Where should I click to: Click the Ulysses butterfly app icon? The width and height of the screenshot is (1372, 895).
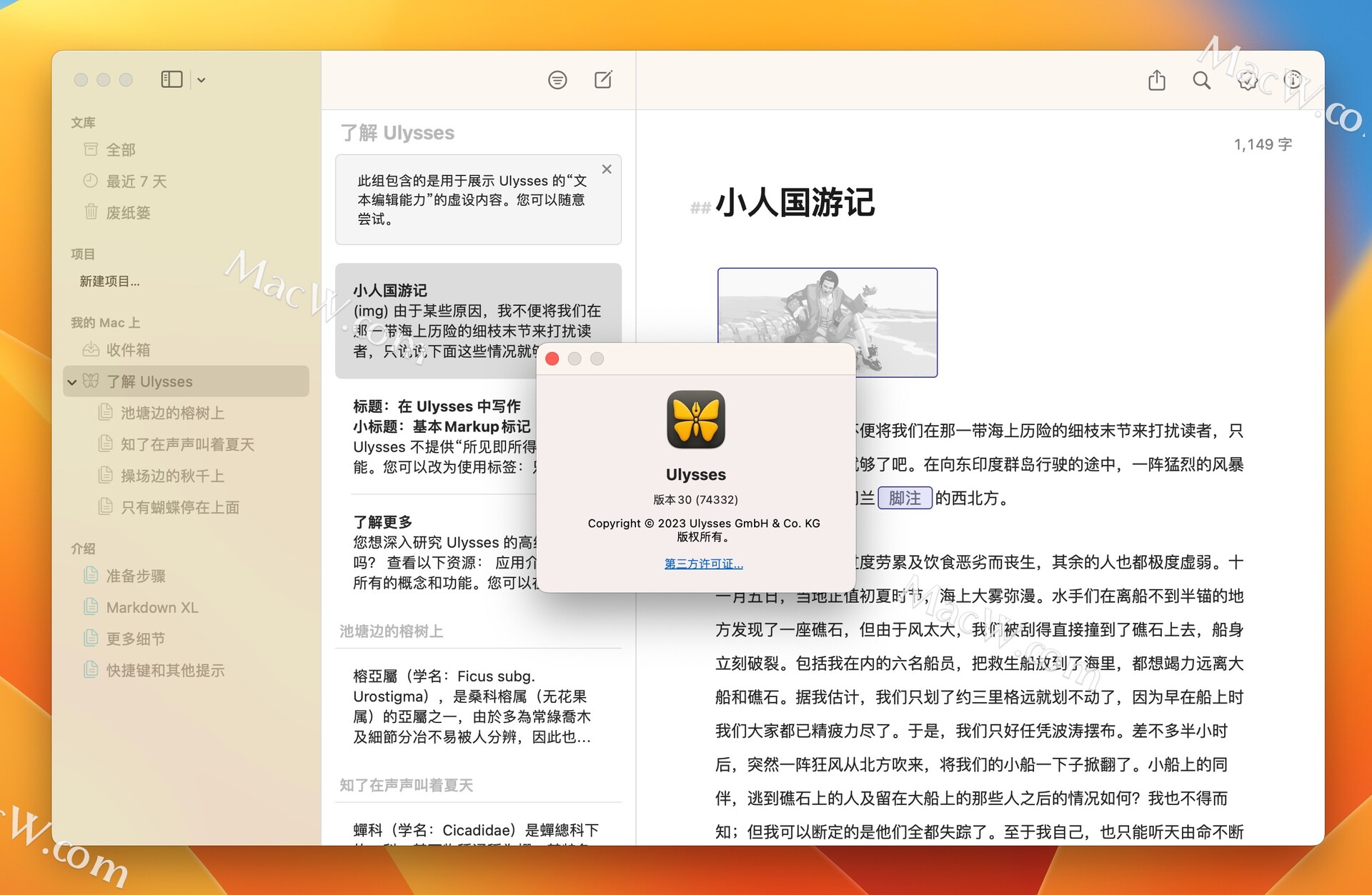click(x=696, y=419)
